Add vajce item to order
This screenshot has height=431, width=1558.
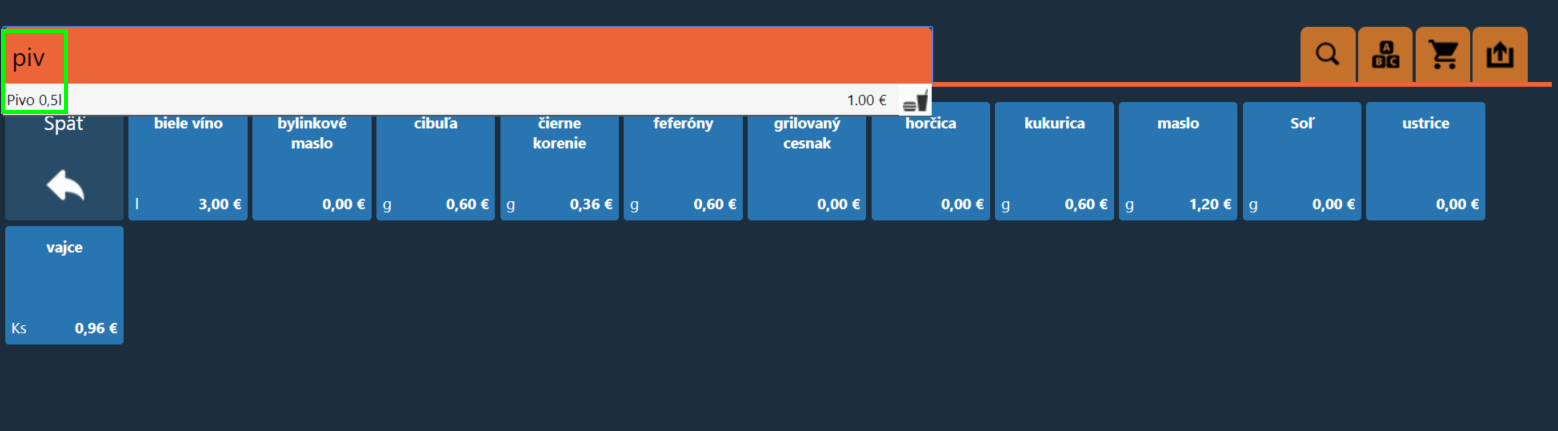pos(65,285)
